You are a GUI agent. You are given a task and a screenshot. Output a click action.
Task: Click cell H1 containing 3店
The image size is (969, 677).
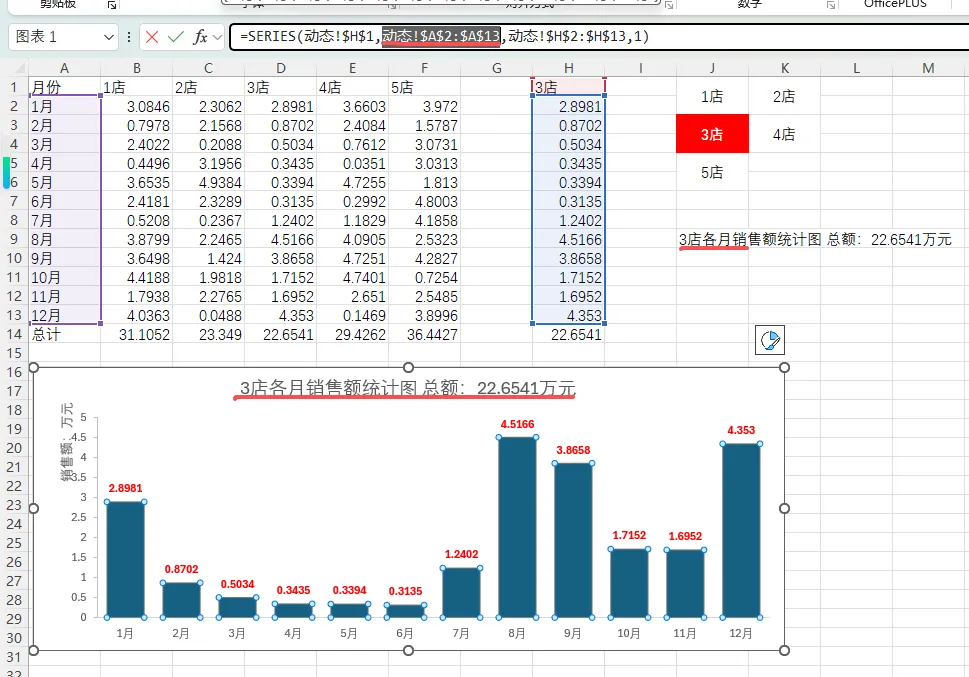569,87
